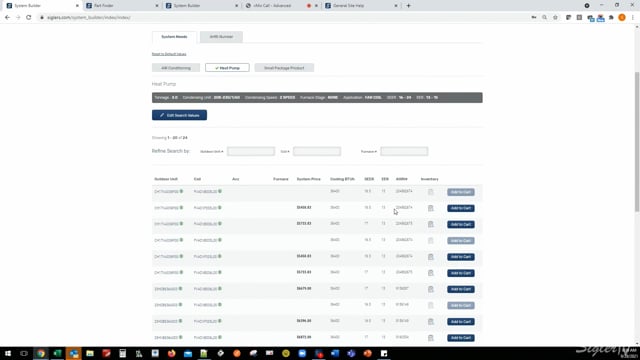Close the Part Finder browser tab
The width and height of the screenshot is (640, 360).
tap(157, 6)
